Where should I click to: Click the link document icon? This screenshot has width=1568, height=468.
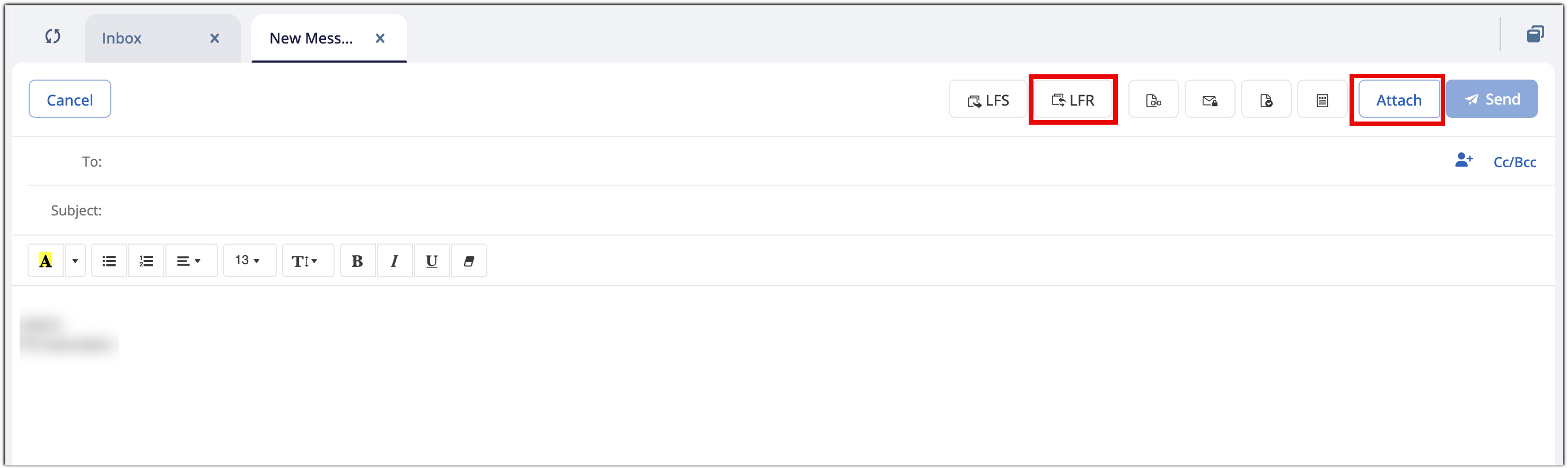(x=1153, y=99)
